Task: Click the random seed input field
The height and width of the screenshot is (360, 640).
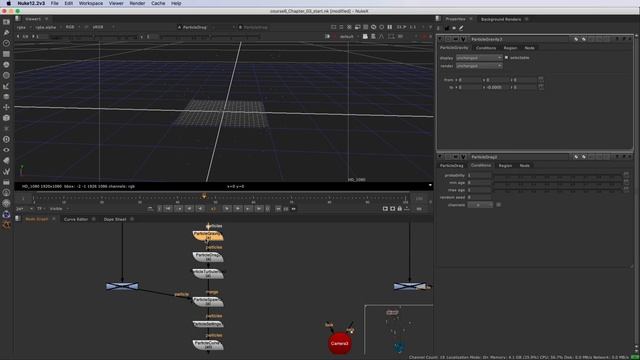Action: [479, 197]
